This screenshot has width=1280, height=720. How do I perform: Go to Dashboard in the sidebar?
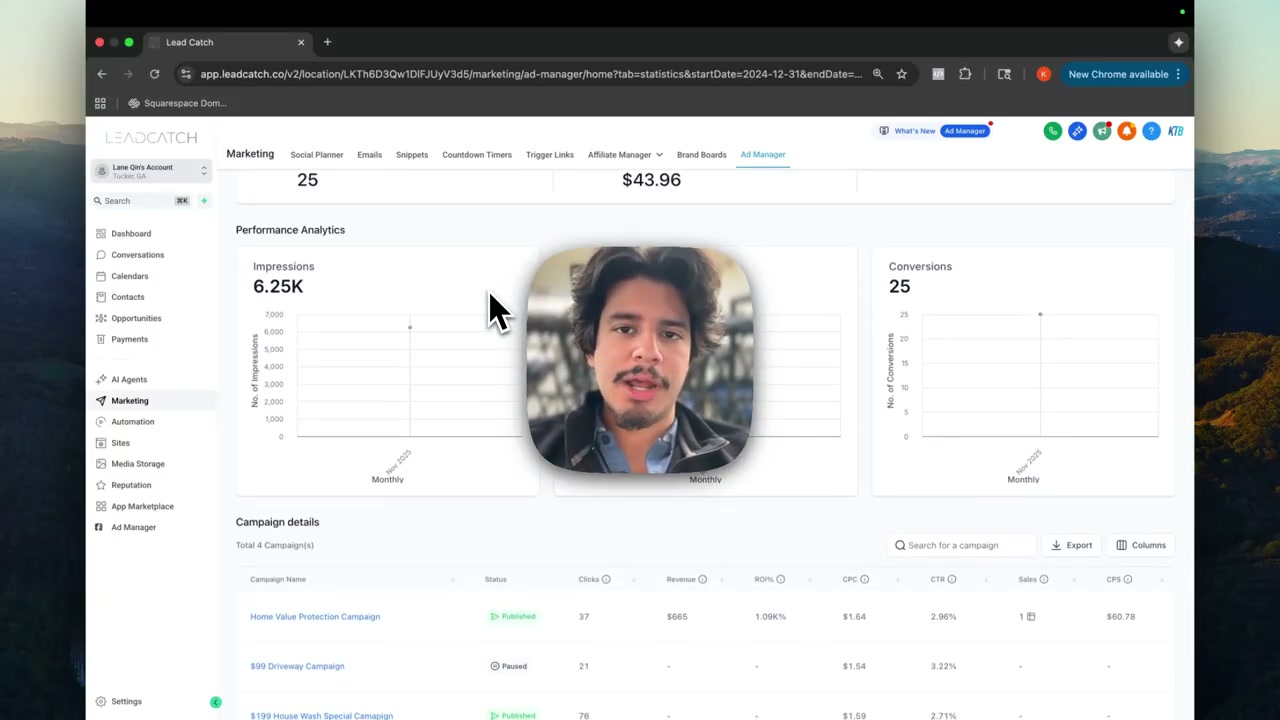131,234
